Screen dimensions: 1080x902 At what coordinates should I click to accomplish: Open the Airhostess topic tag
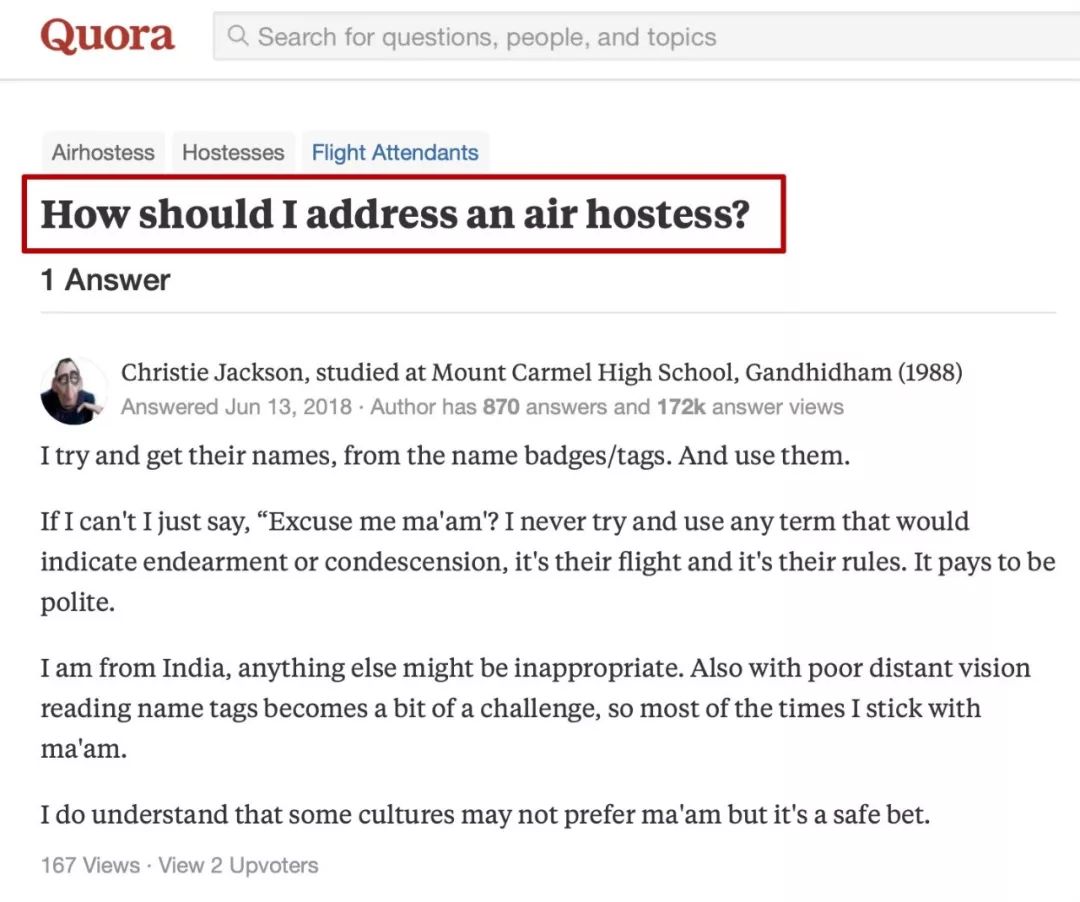(x=103, y=152)
